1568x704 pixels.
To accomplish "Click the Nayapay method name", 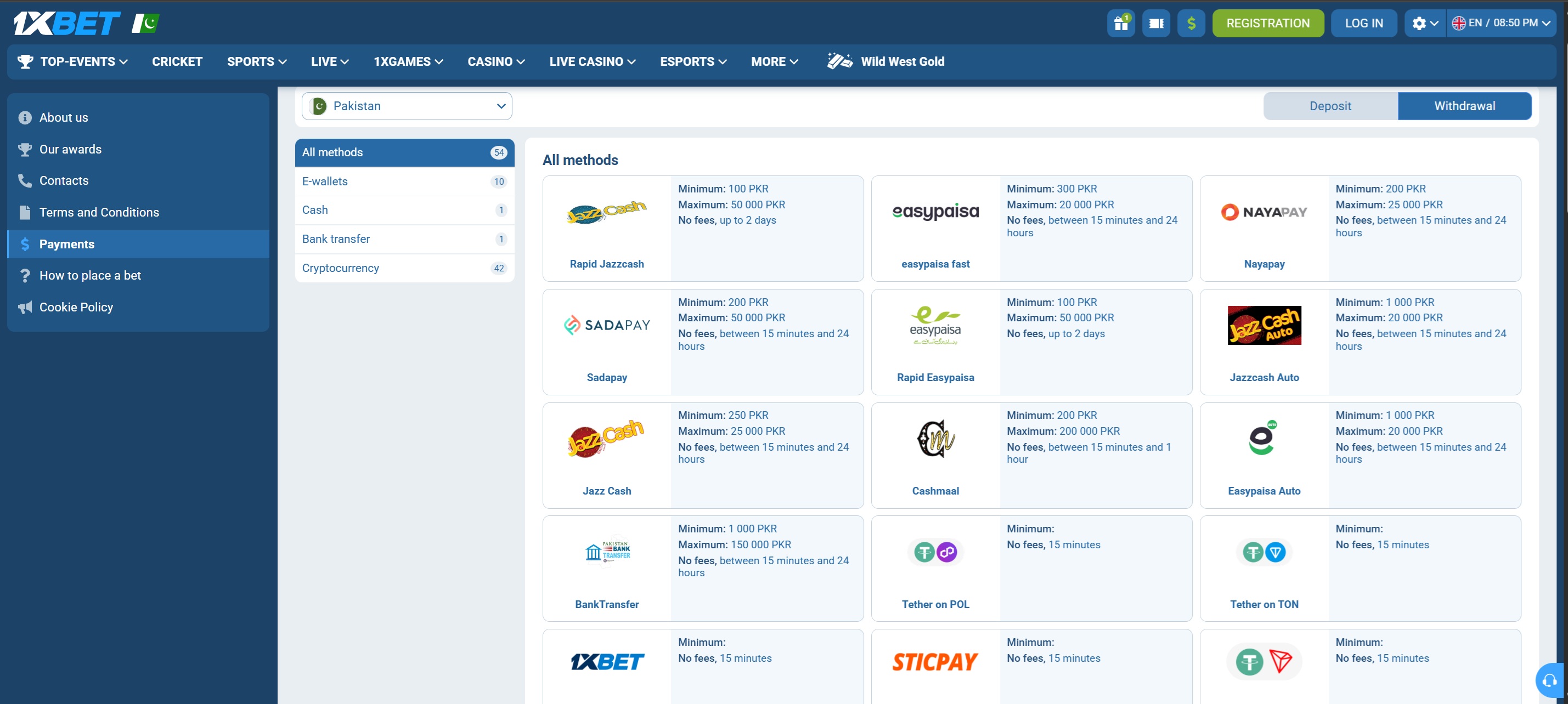I will pos(1264,264).
